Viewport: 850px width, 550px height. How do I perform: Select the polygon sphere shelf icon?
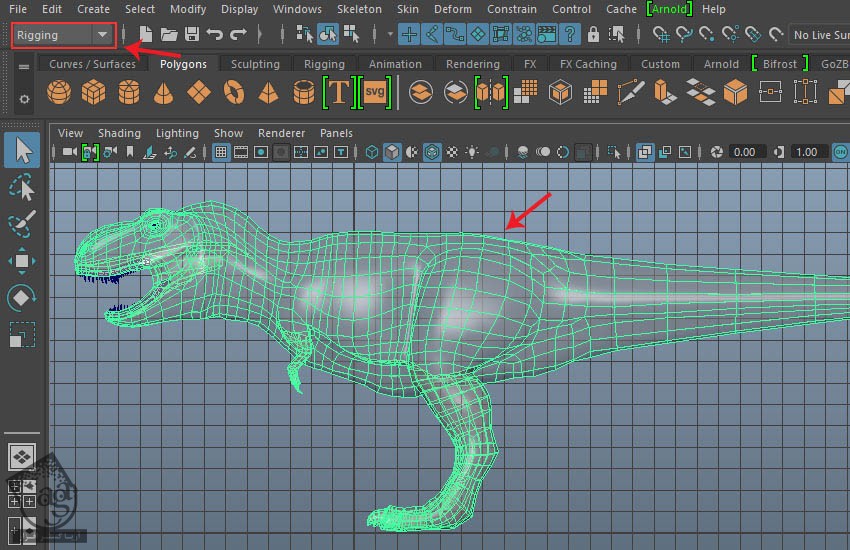point(60,94)
